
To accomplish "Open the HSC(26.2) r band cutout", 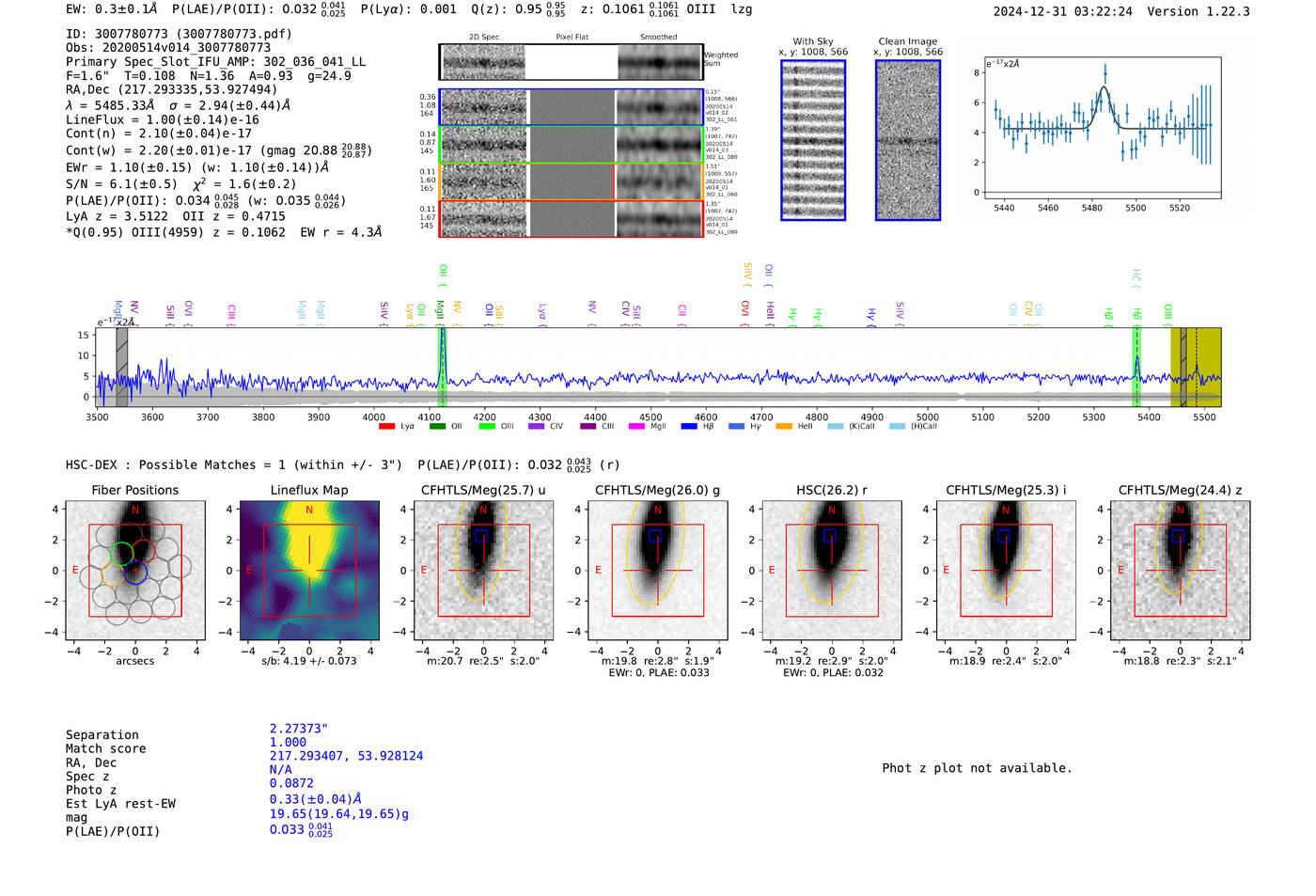I will [832, 571].
